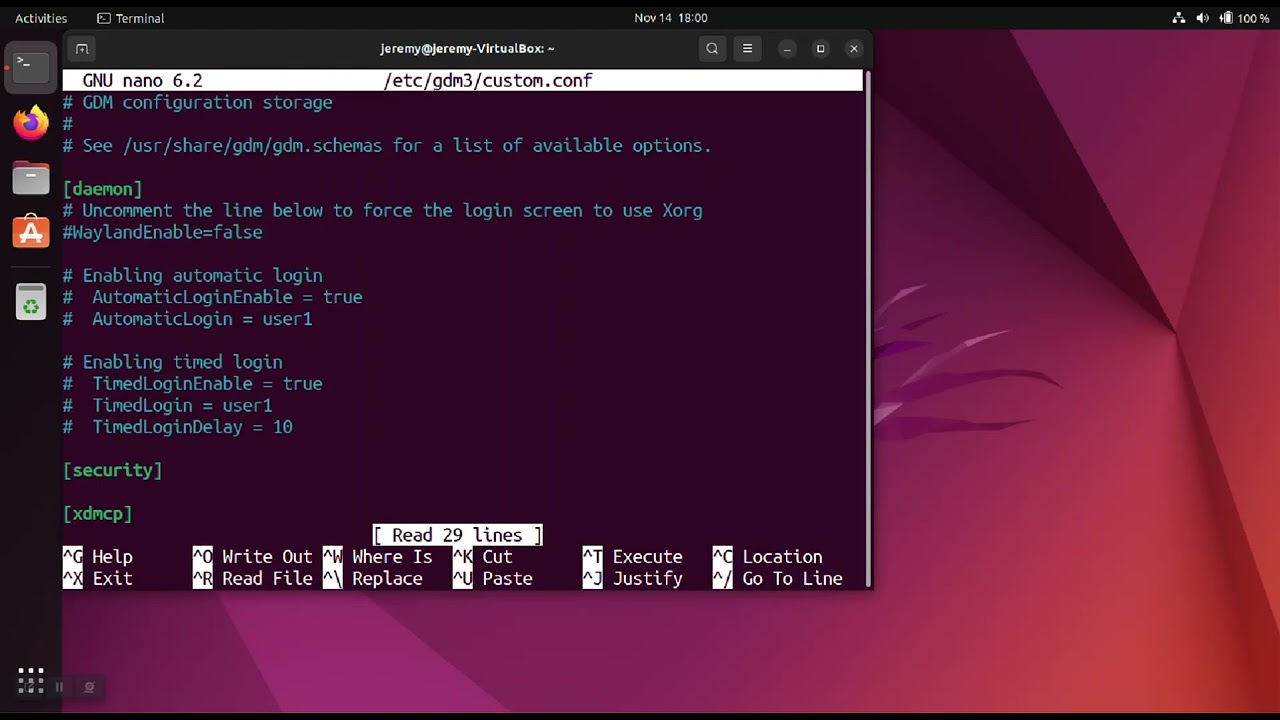Click the ^O Write Out shortcut label

pos(253,557)
